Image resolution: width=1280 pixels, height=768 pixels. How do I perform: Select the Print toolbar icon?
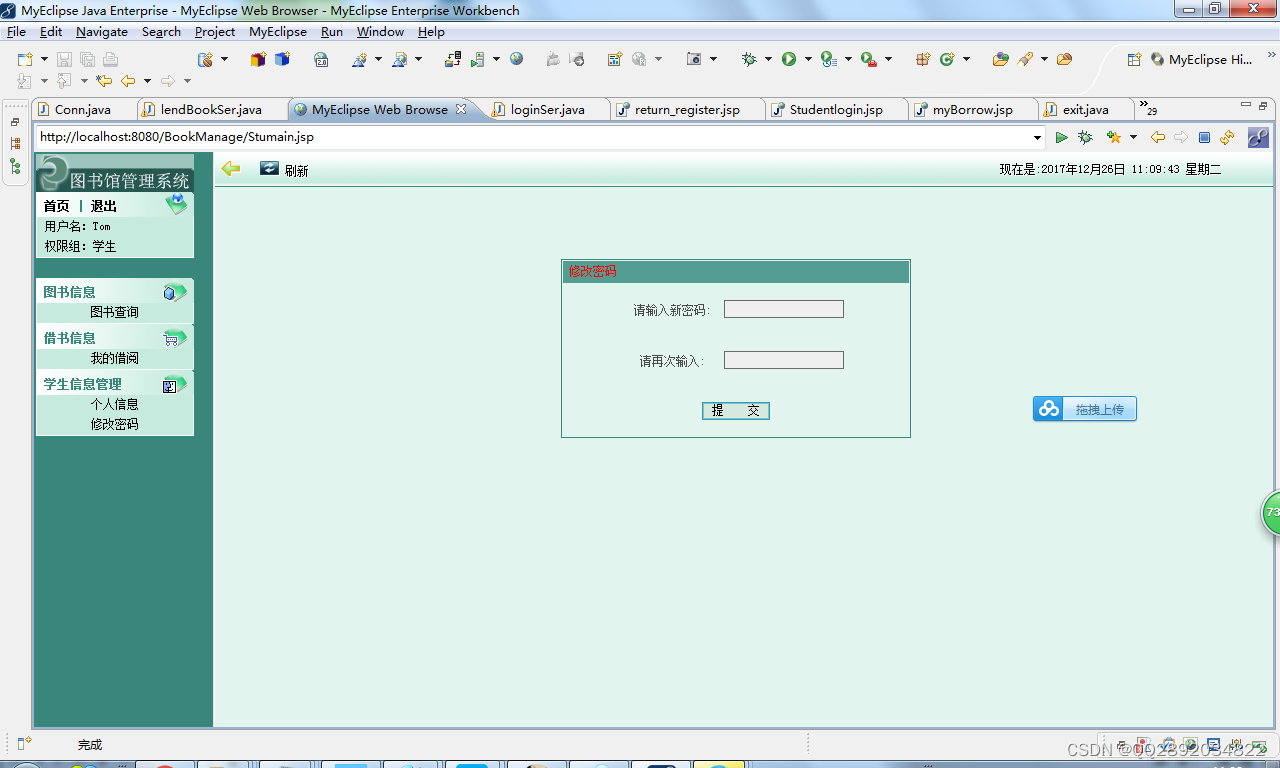(x=109, y=59)
